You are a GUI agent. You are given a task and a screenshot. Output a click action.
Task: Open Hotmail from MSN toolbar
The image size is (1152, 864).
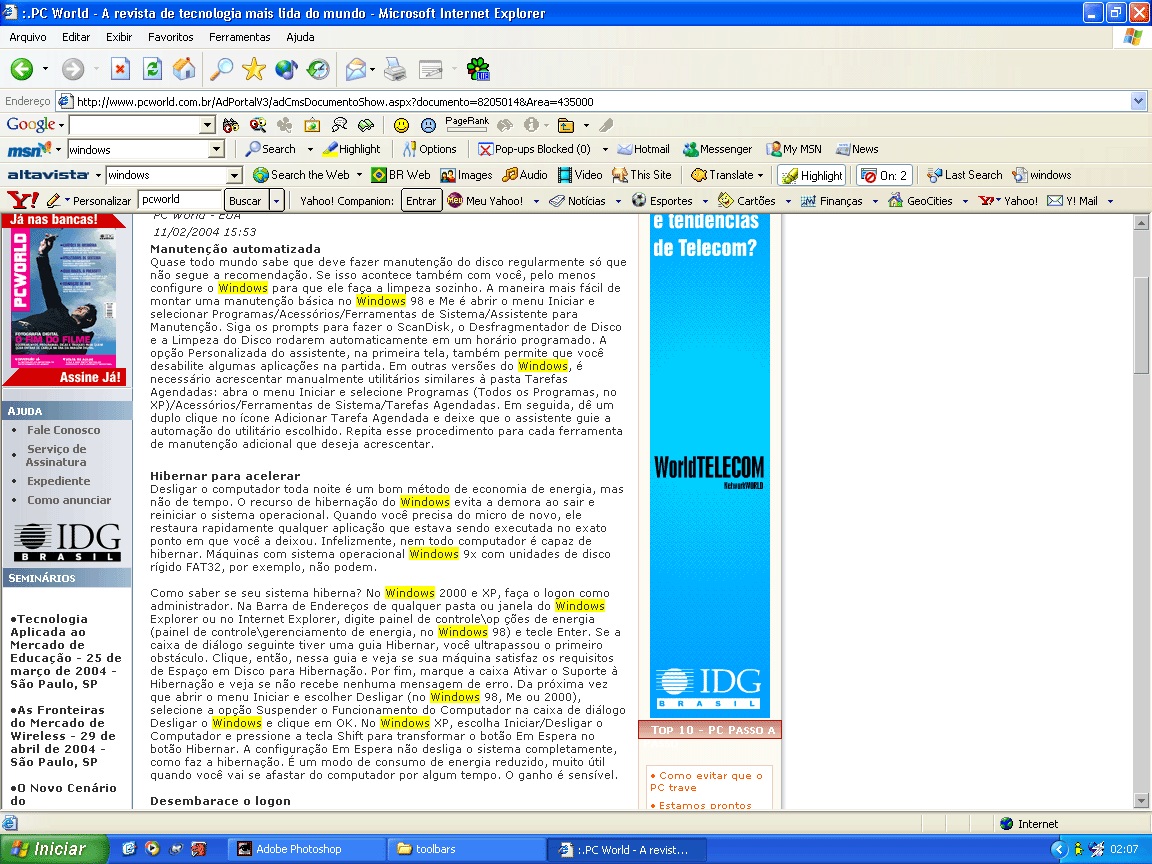pos(644,149)
